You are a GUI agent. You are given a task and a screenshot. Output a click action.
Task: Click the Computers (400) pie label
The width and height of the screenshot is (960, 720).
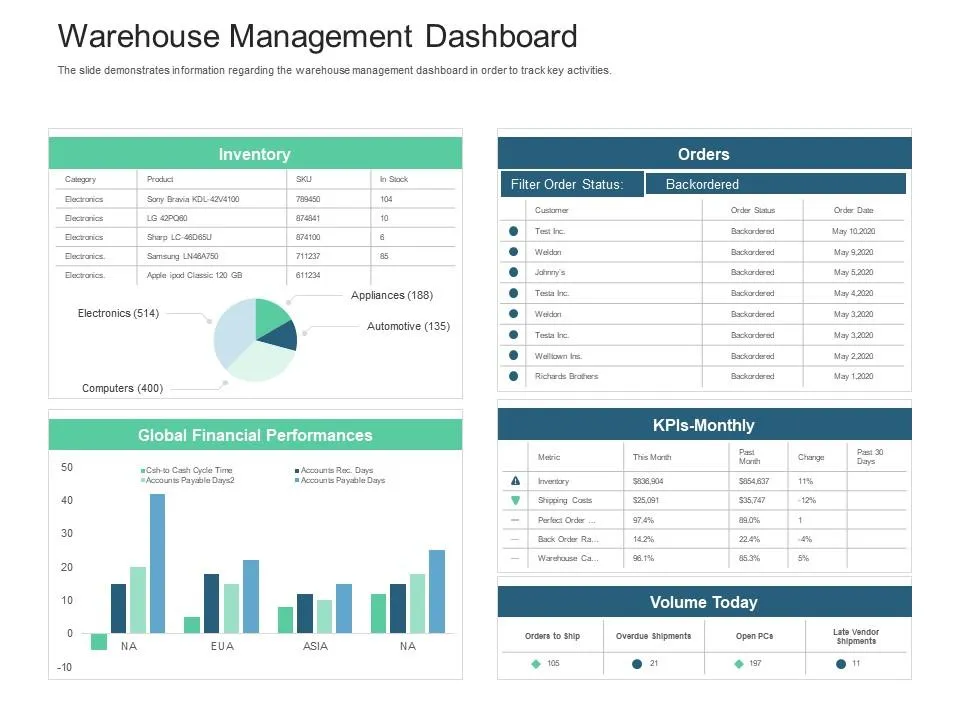122,388
